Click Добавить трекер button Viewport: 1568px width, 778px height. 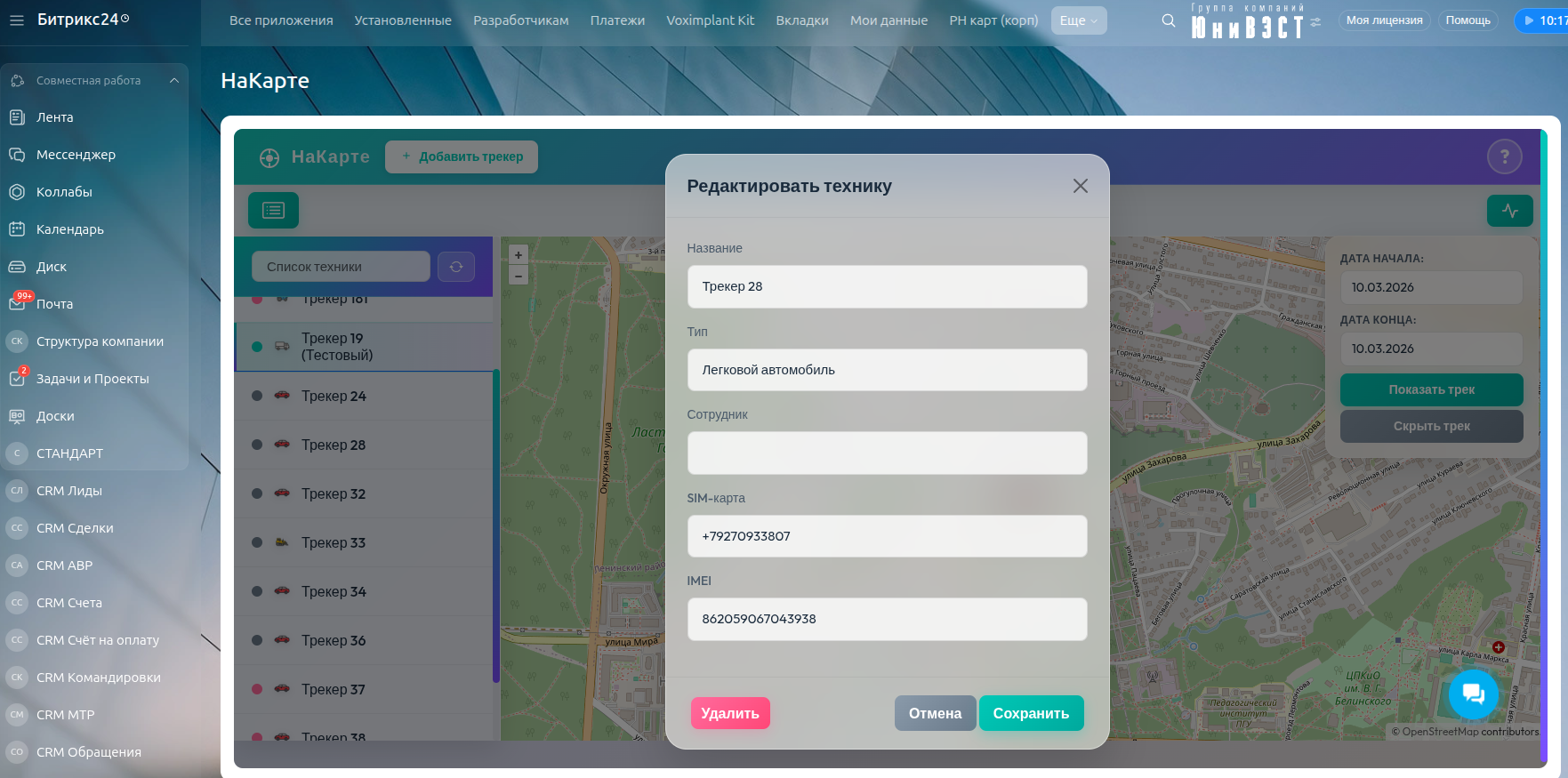[x=462, y=156]
